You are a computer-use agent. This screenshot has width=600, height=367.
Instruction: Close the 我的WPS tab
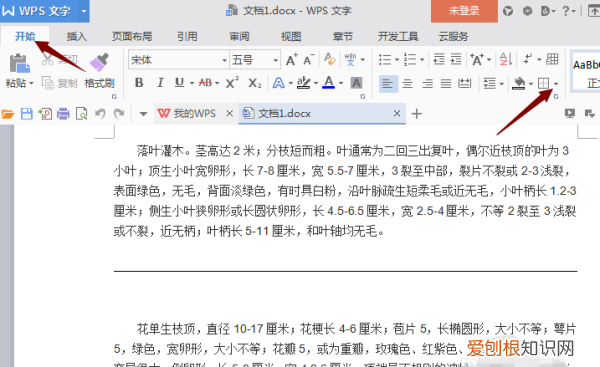click(x=230, y=113)
